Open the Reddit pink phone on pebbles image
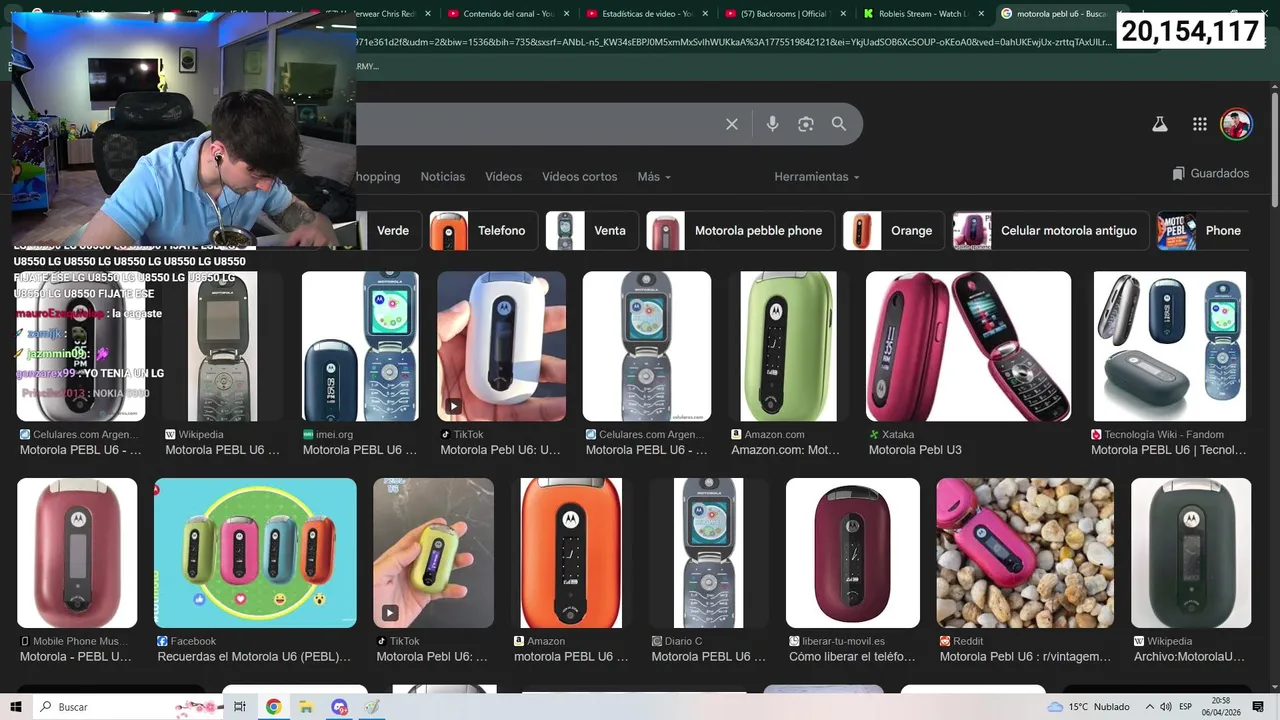Image resolution: width=1280 pixels, height=720 pixels. (1025, 553)
